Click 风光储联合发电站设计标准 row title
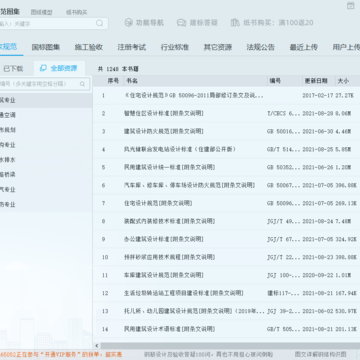 pos(180,149)
